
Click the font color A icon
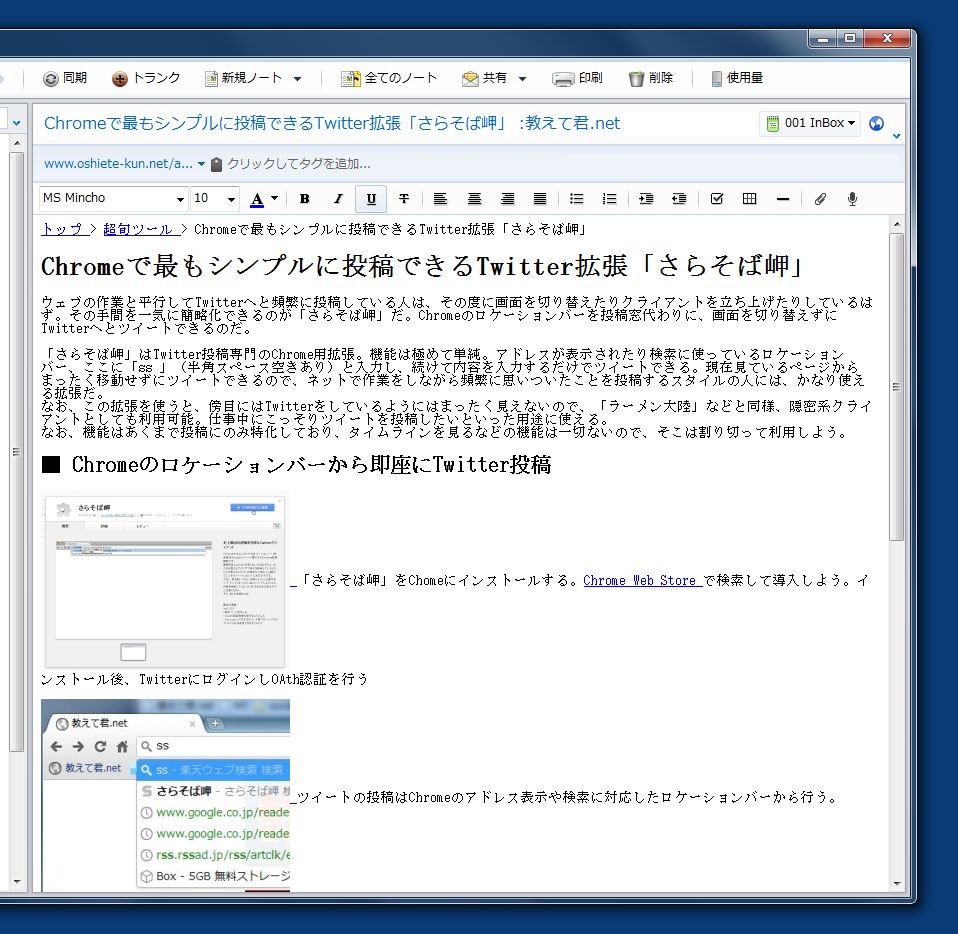pos(257,199)
